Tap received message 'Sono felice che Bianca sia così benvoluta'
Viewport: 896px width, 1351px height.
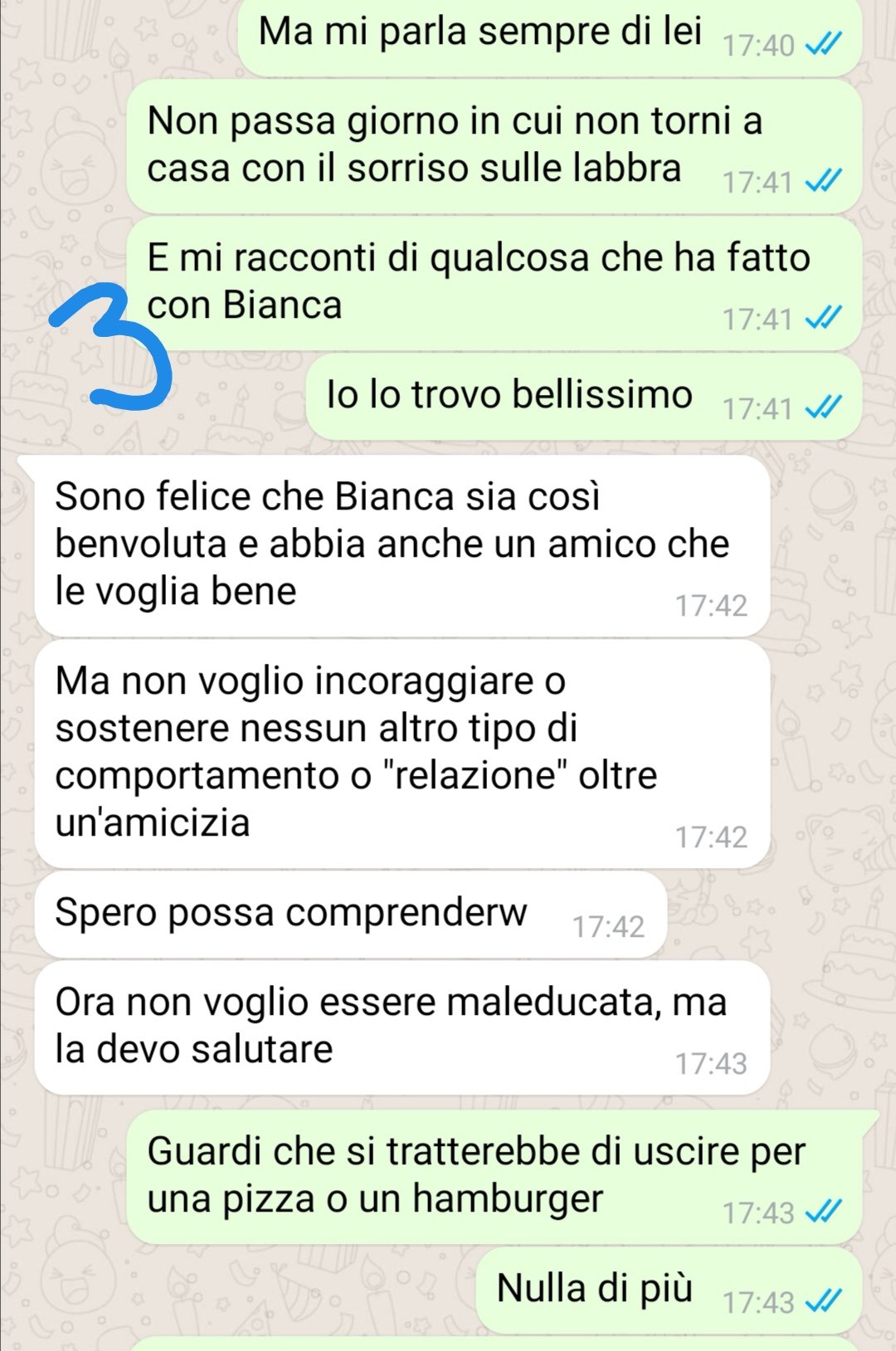click(x=402, y=546)
